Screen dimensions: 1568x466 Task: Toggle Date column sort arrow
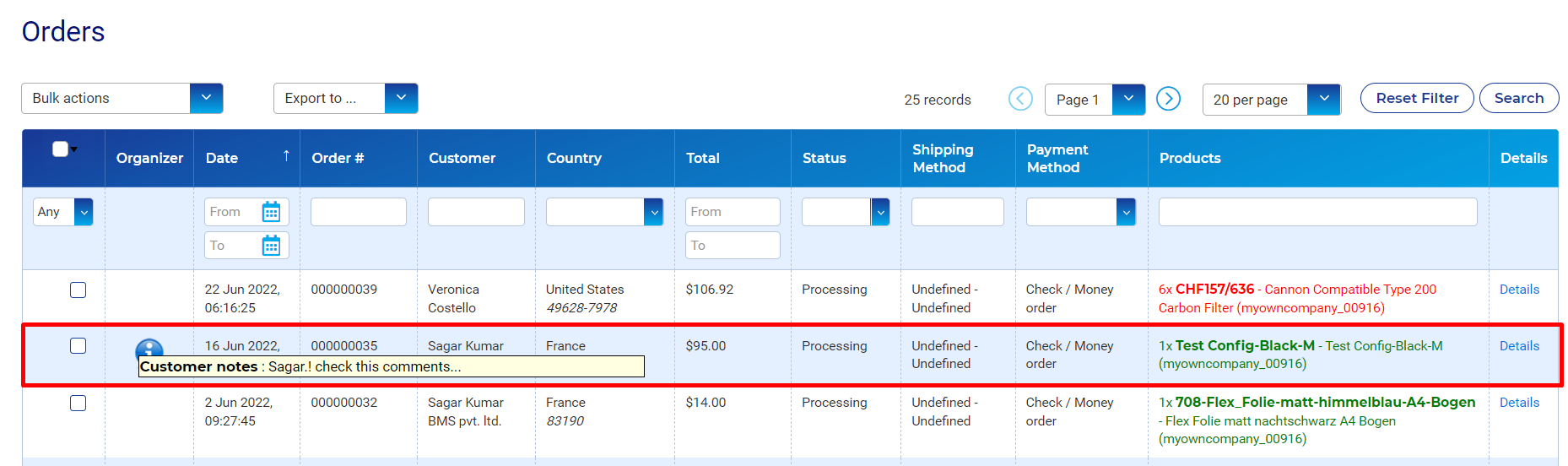click(286, 155)
